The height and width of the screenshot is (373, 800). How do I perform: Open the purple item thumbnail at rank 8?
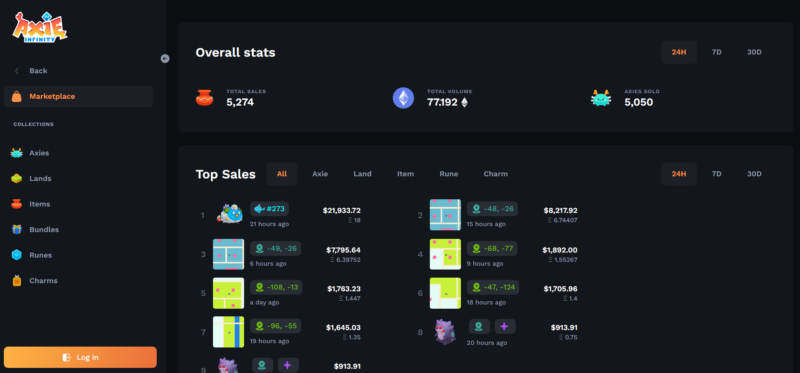(x=445, y=332)
